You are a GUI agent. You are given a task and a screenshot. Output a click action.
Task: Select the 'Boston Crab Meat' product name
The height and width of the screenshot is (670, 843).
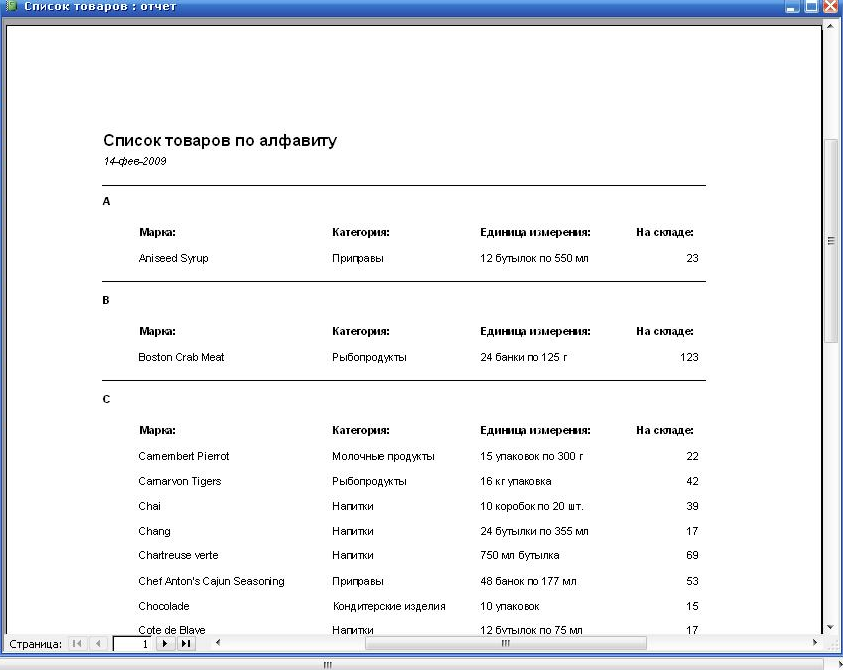point(181,357)
